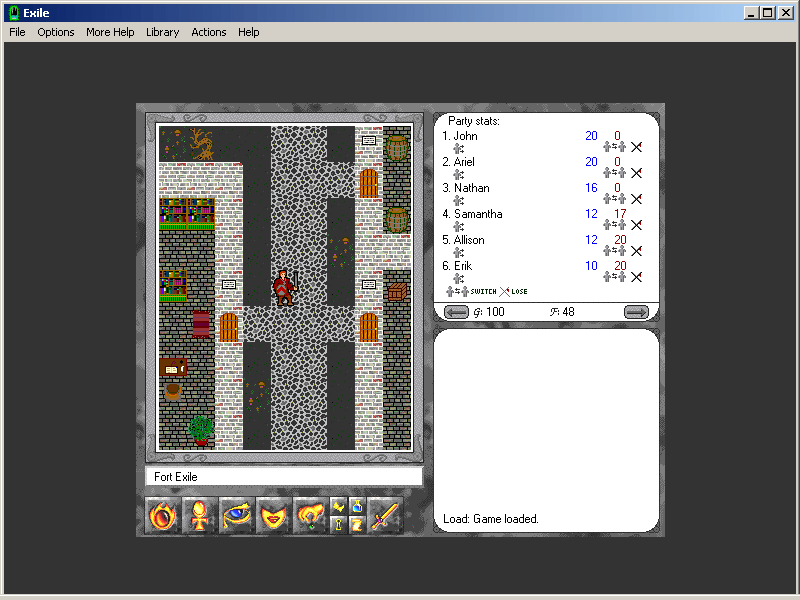The image size is (800, 600).
Task: Open the Help menu
Action: point(248,32)
